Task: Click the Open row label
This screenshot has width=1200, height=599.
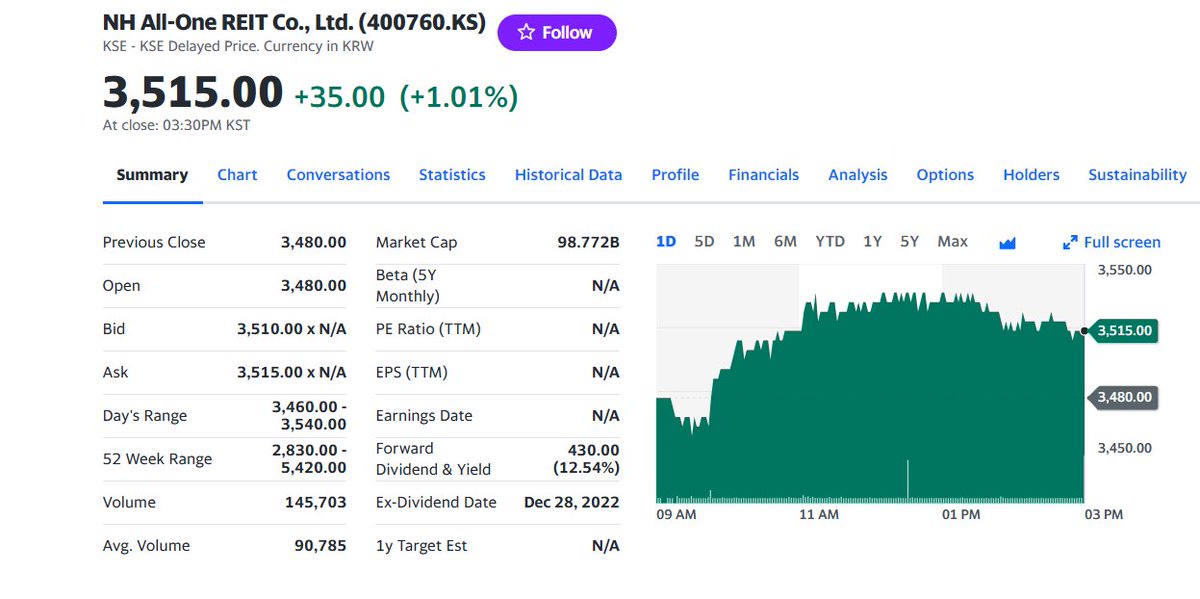Action: click(x=121, y=286)
